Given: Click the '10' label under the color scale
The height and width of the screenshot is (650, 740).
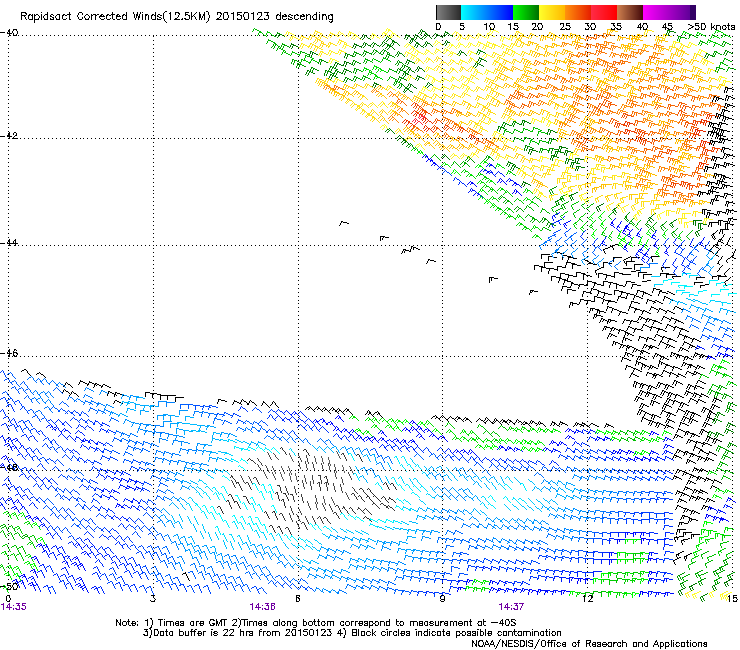Looking at the screenshot, I should click(x=489, y=27).
